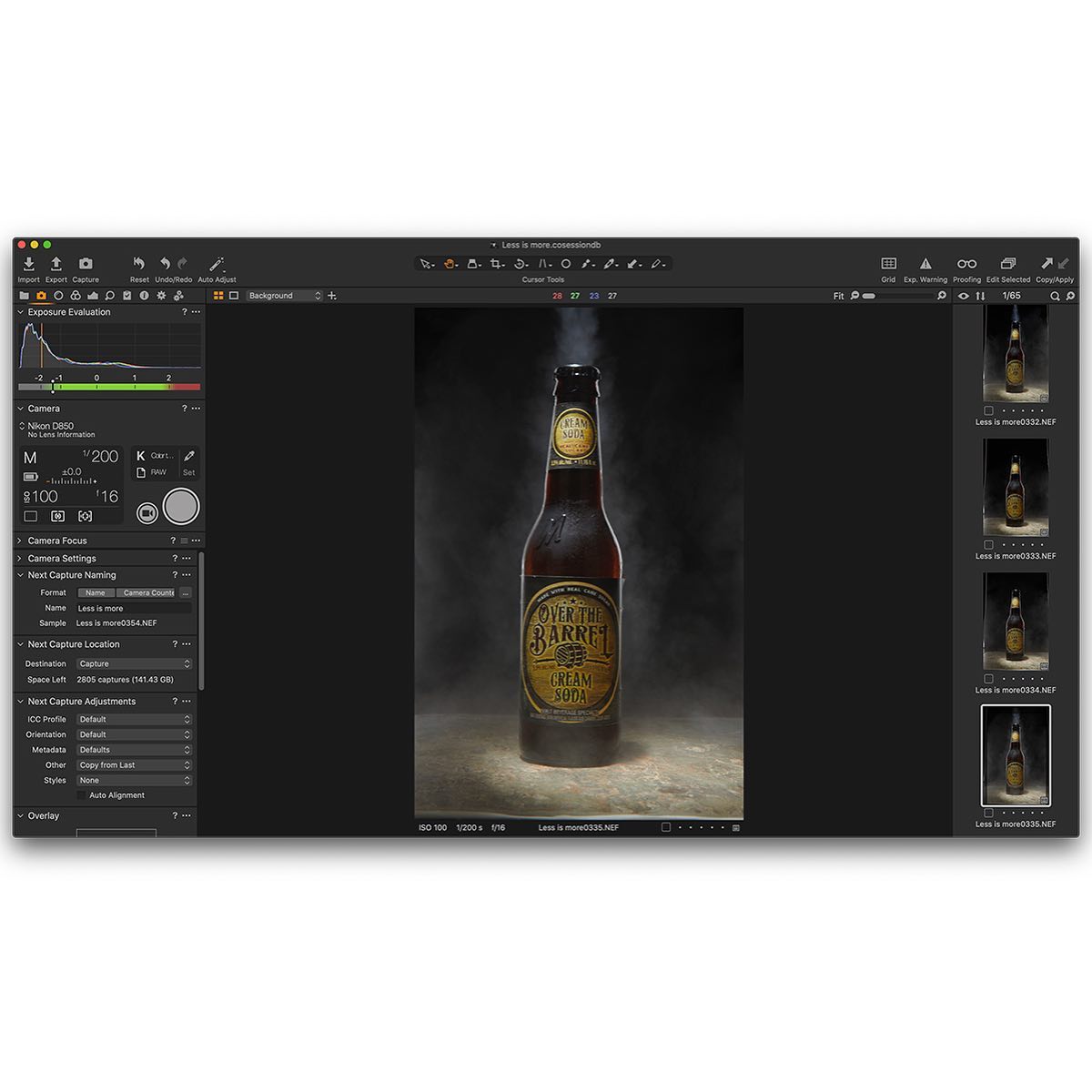Collapse the Next Capture Naming panel
Screen dimensions: 1092x1092
point(21,575)
